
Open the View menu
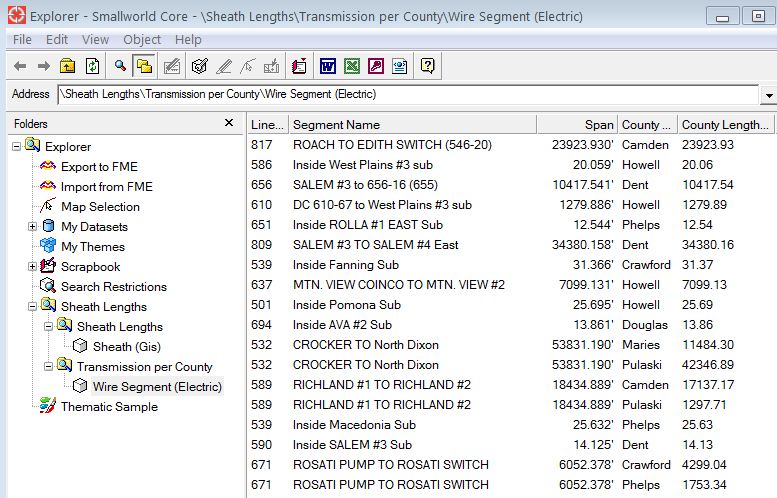tap(95, 40)
